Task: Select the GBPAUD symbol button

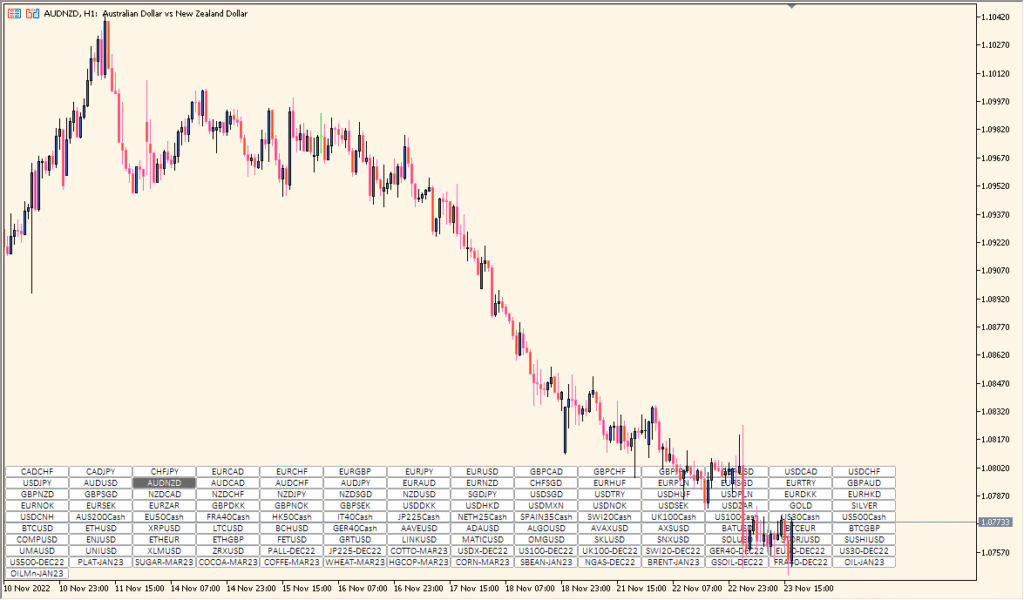Action: tap(864, 483)
